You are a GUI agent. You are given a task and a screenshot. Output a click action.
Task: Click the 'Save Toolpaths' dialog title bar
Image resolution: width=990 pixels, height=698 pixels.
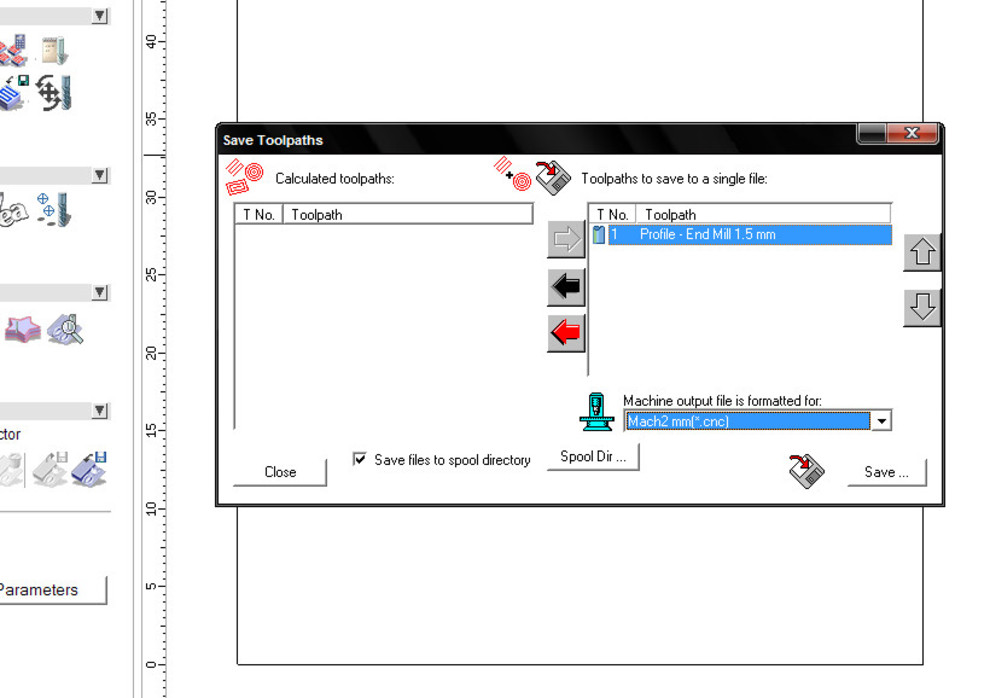point(537,139)
